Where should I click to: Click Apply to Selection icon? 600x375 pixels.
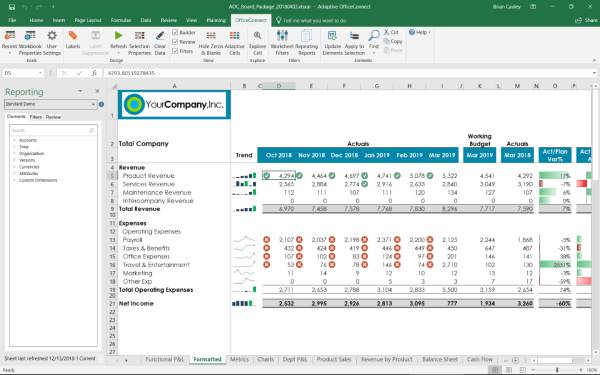pyautogui.click(x=354, y=36)
